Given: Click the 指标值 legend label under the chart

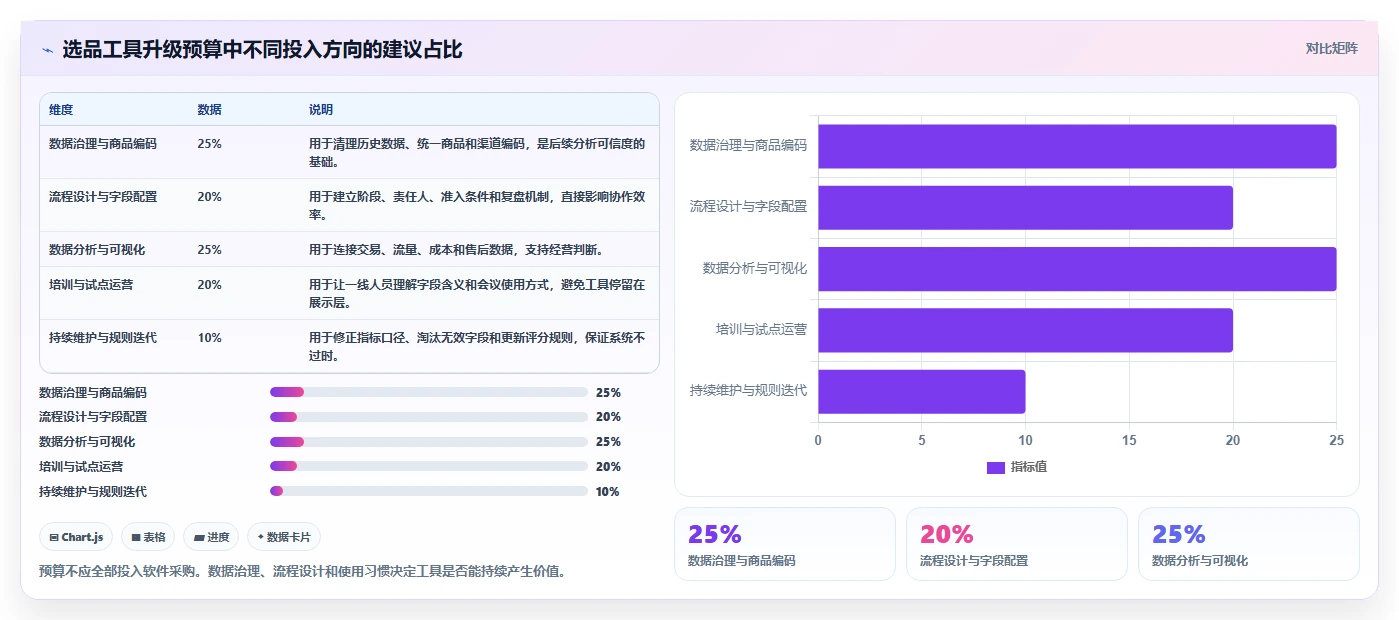Looking at the screenshot, I should [x=1029, y=467].
